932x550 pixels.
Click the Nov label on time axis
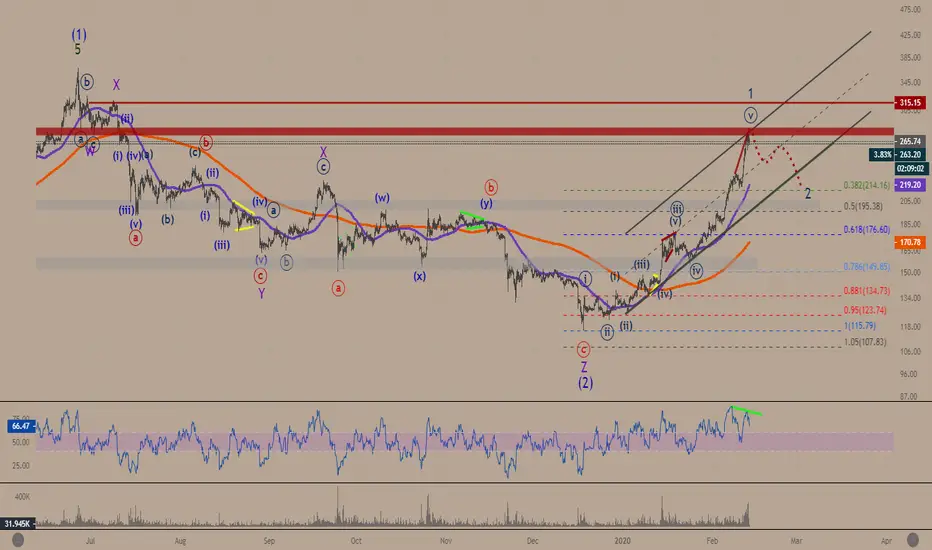[446, 541]
